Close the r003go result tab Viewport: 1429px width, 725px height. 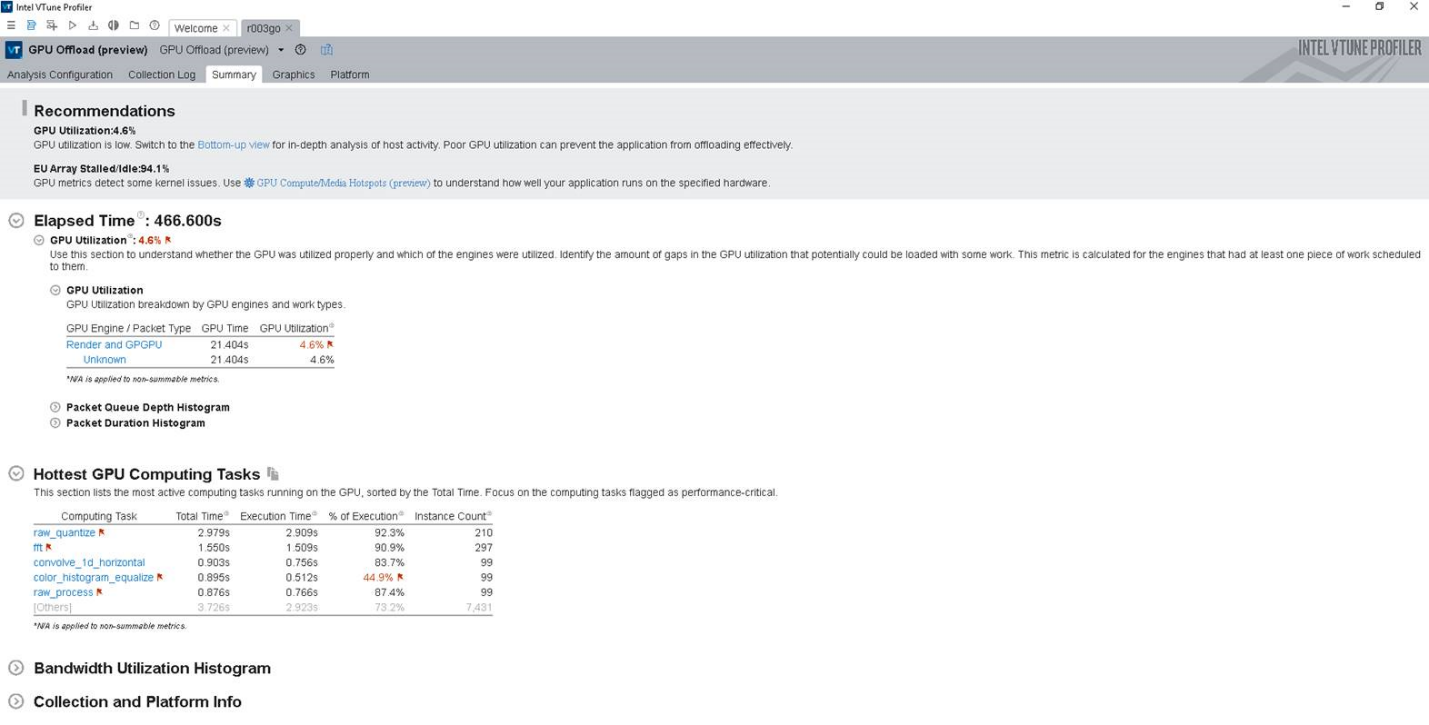289,28
